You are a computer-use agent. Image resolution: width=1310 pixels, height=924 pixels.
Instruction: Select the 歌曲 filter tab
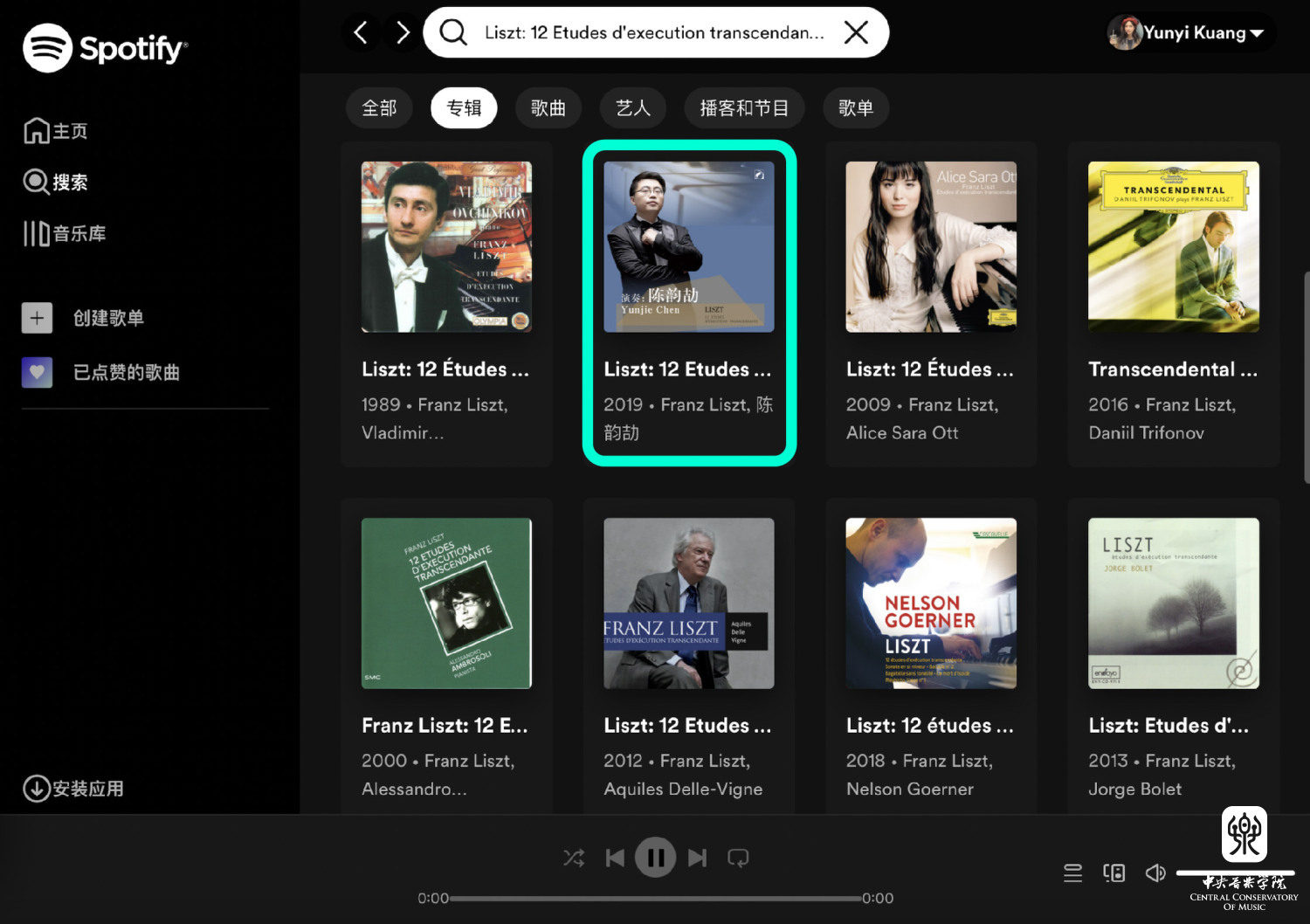pos(548,108)
